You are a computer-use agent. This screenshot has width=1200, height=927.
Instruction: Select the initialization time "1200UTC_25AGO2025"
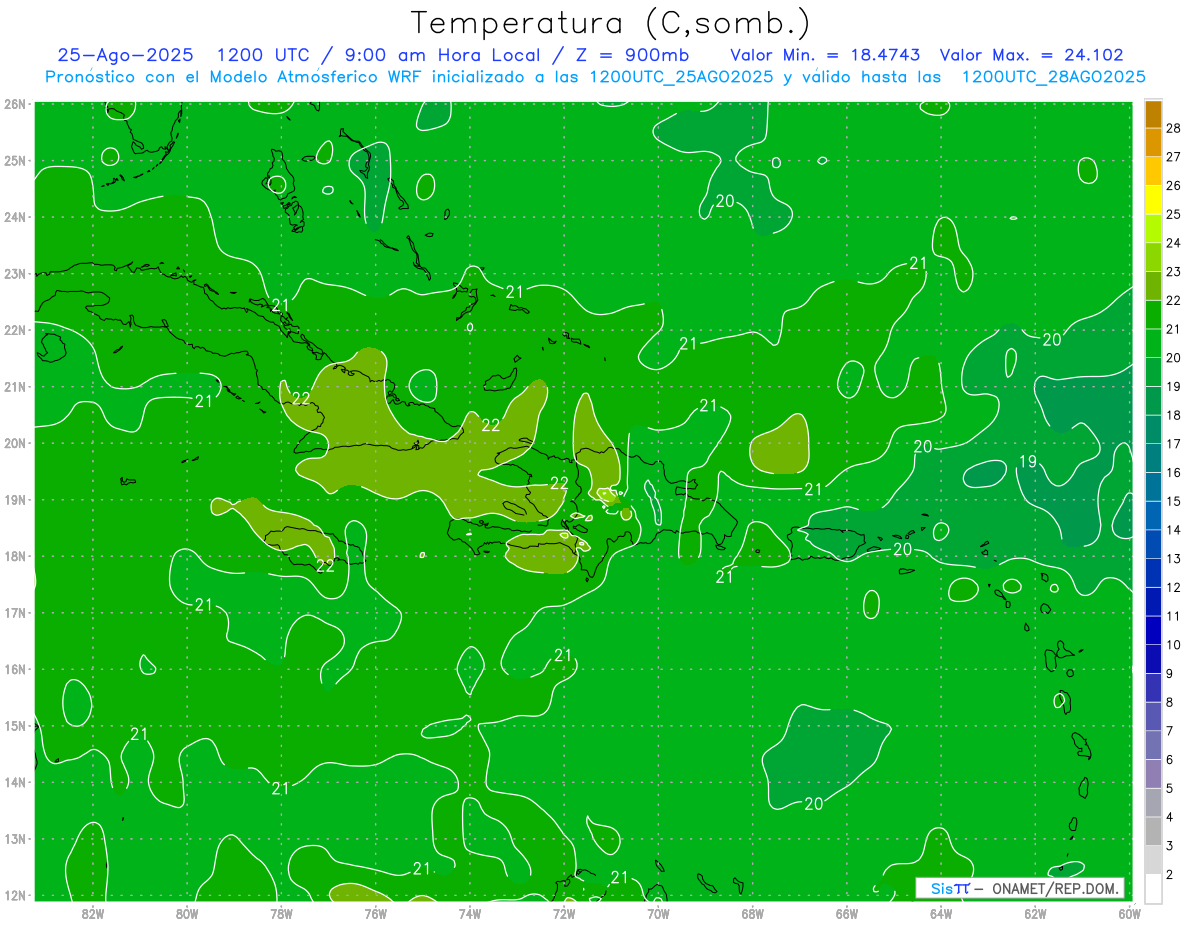point(681,77)
